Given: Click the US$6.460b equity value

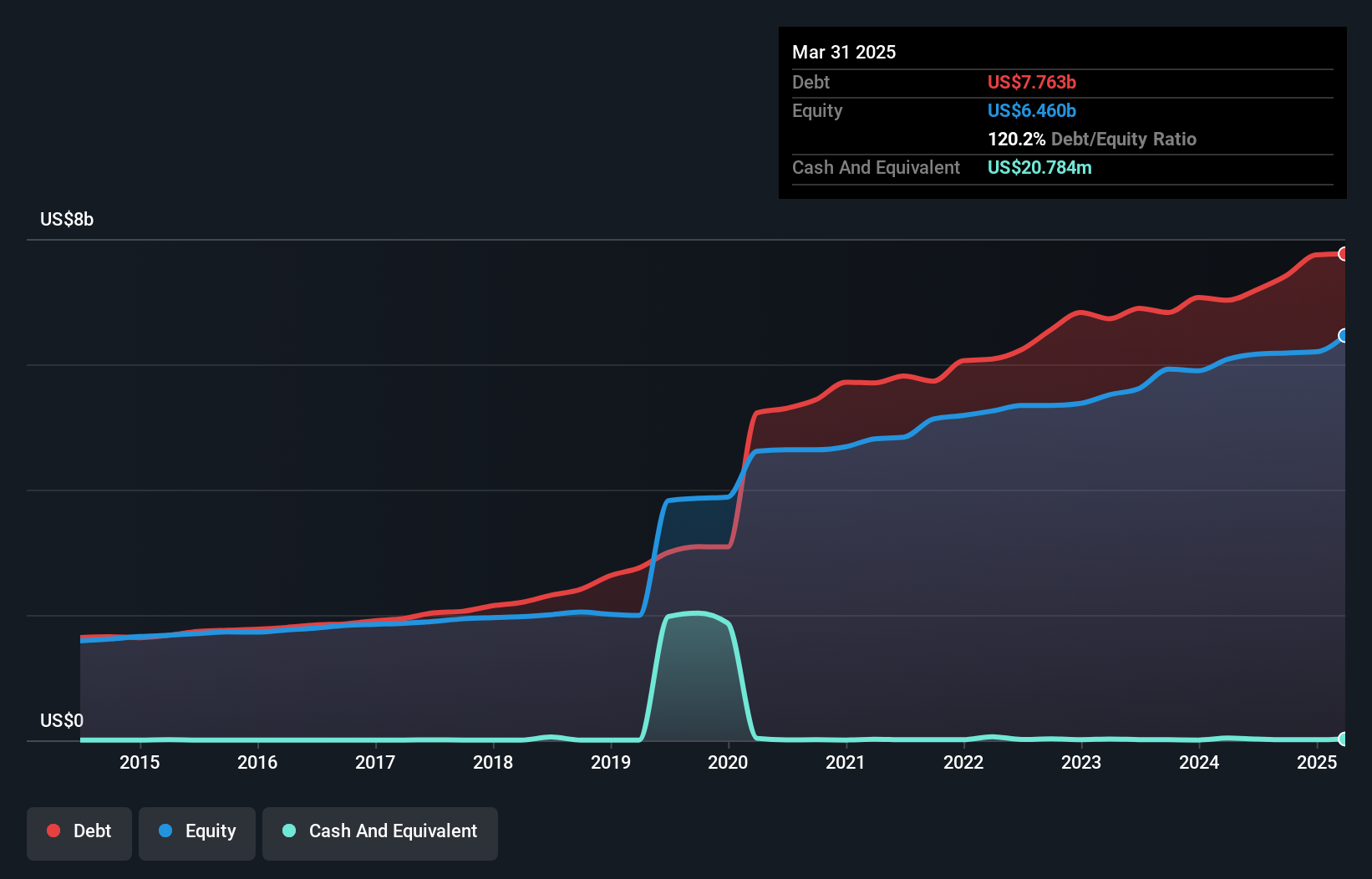Looking at the screenshot, I should click(1032, 111).
